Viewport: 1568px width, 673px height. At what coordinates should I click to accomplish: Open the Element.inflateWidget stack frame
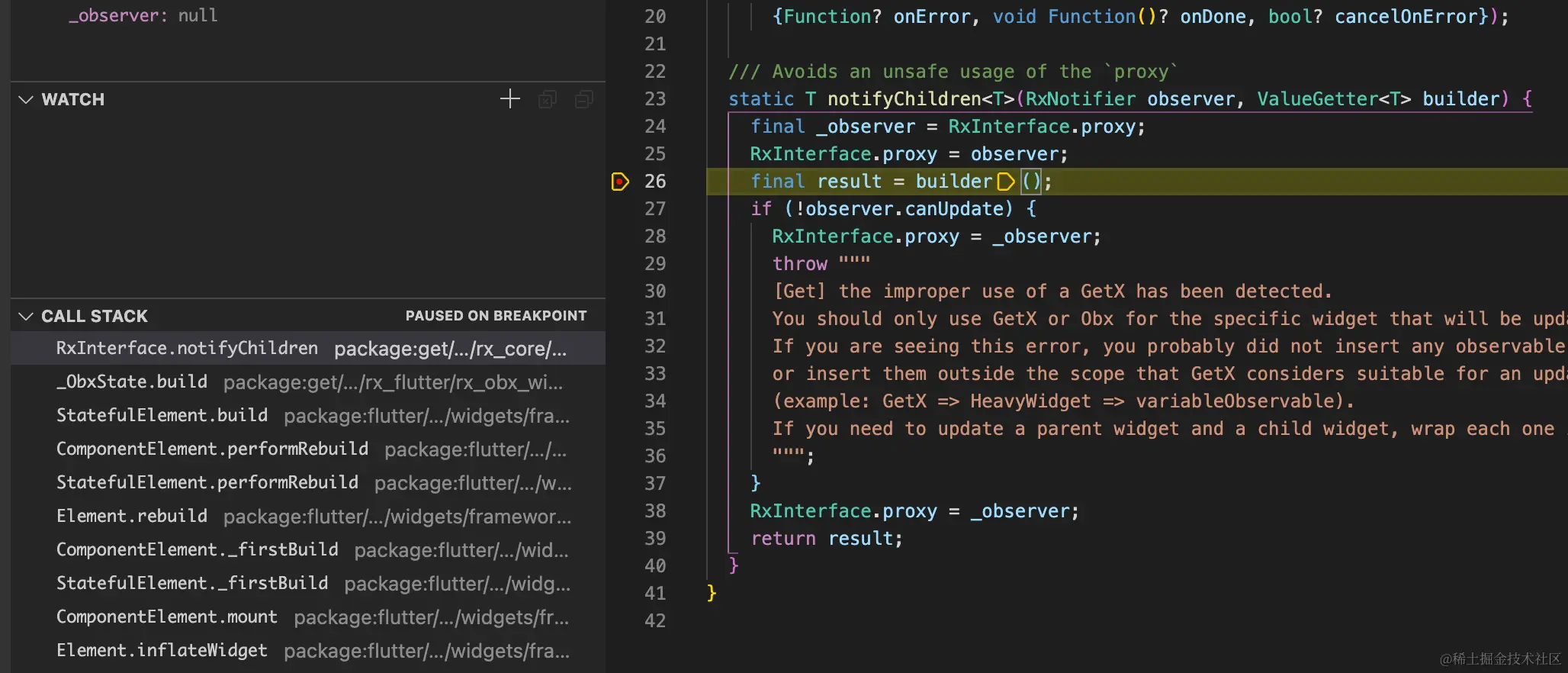point(162,651)
